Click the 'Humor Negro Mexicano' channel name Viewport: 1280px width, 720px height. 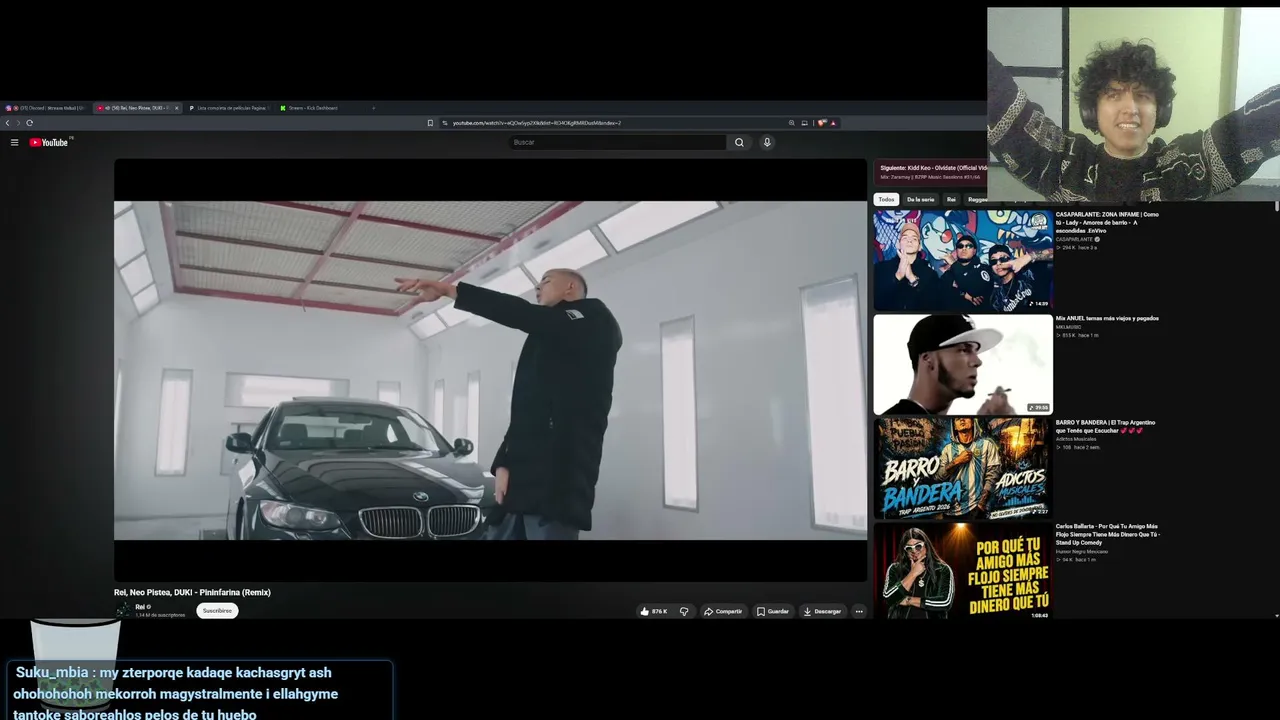click(1081, 551)
